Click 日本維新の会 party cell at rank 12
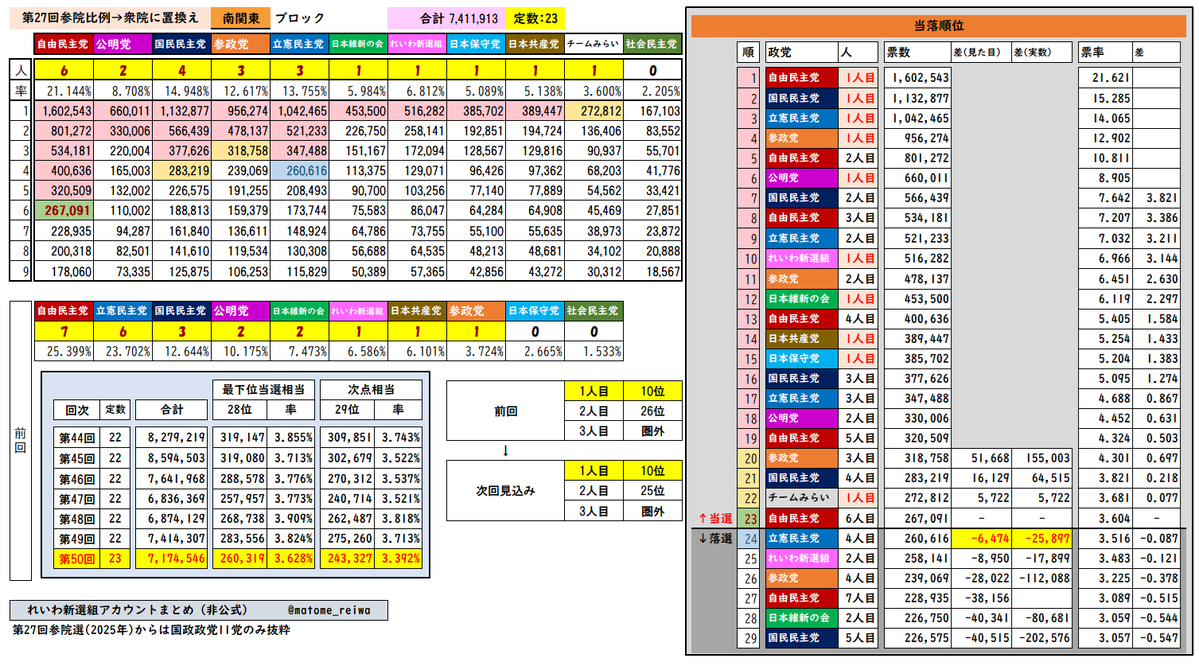Screen dimensions: 1199x670 coord(801,298)
